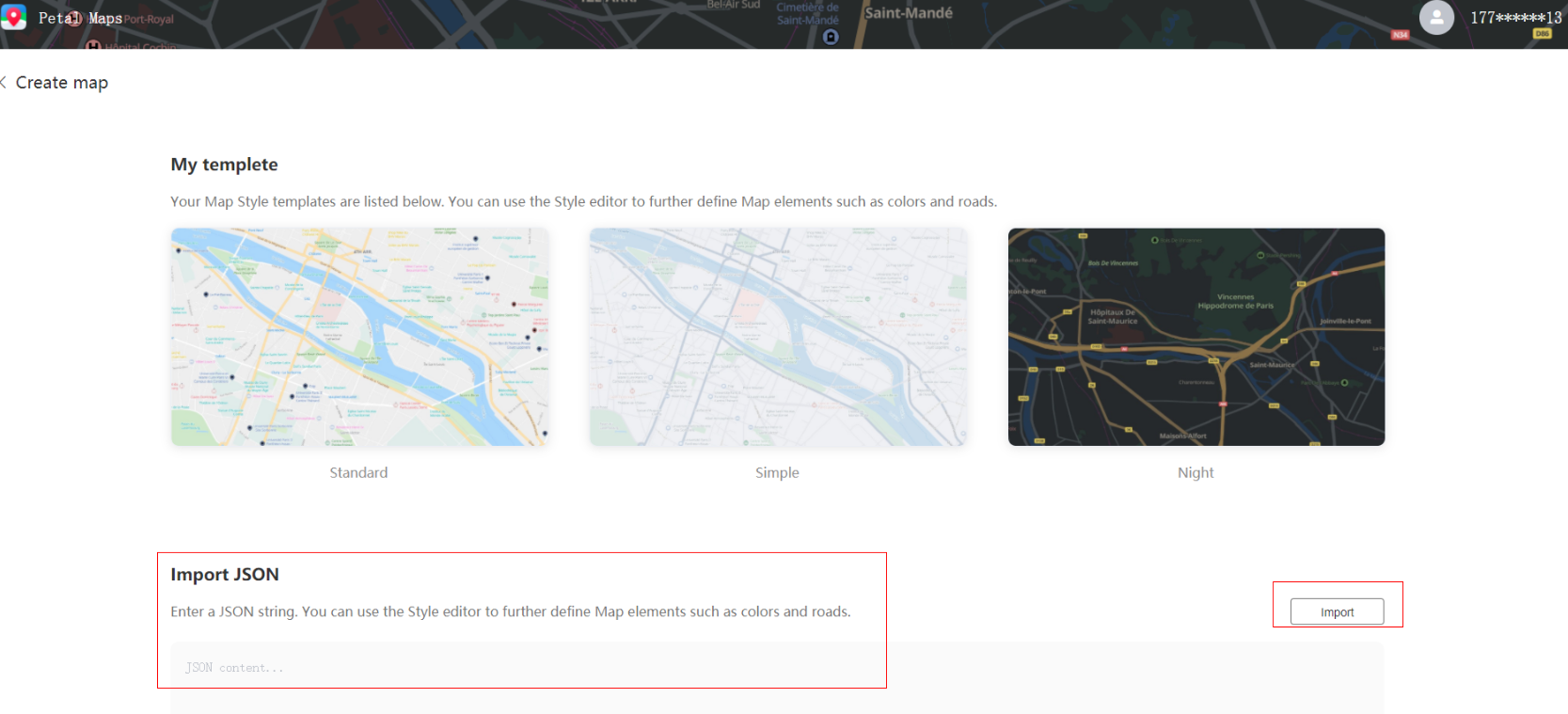1568x714 pixels.
Task: Select the Night map template thumbnail
Action: [x=1196, y=337]
